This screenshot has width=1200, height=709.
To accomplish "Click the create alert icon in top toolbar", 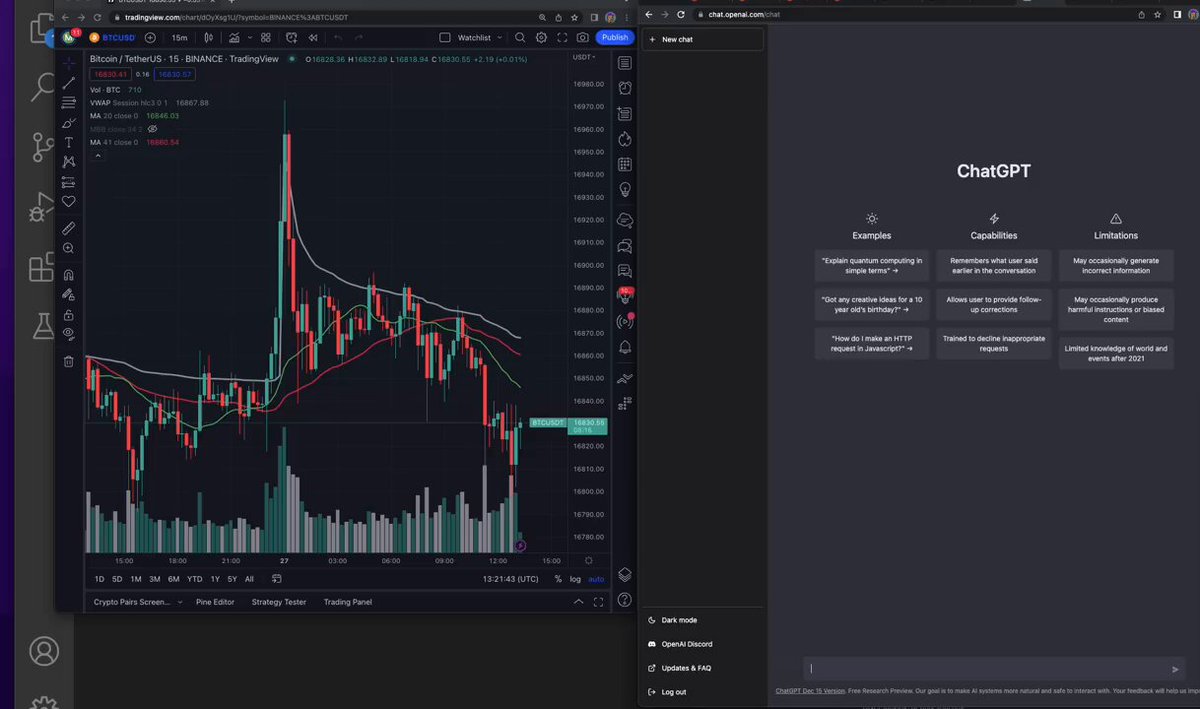I will [x=292, y=37].
